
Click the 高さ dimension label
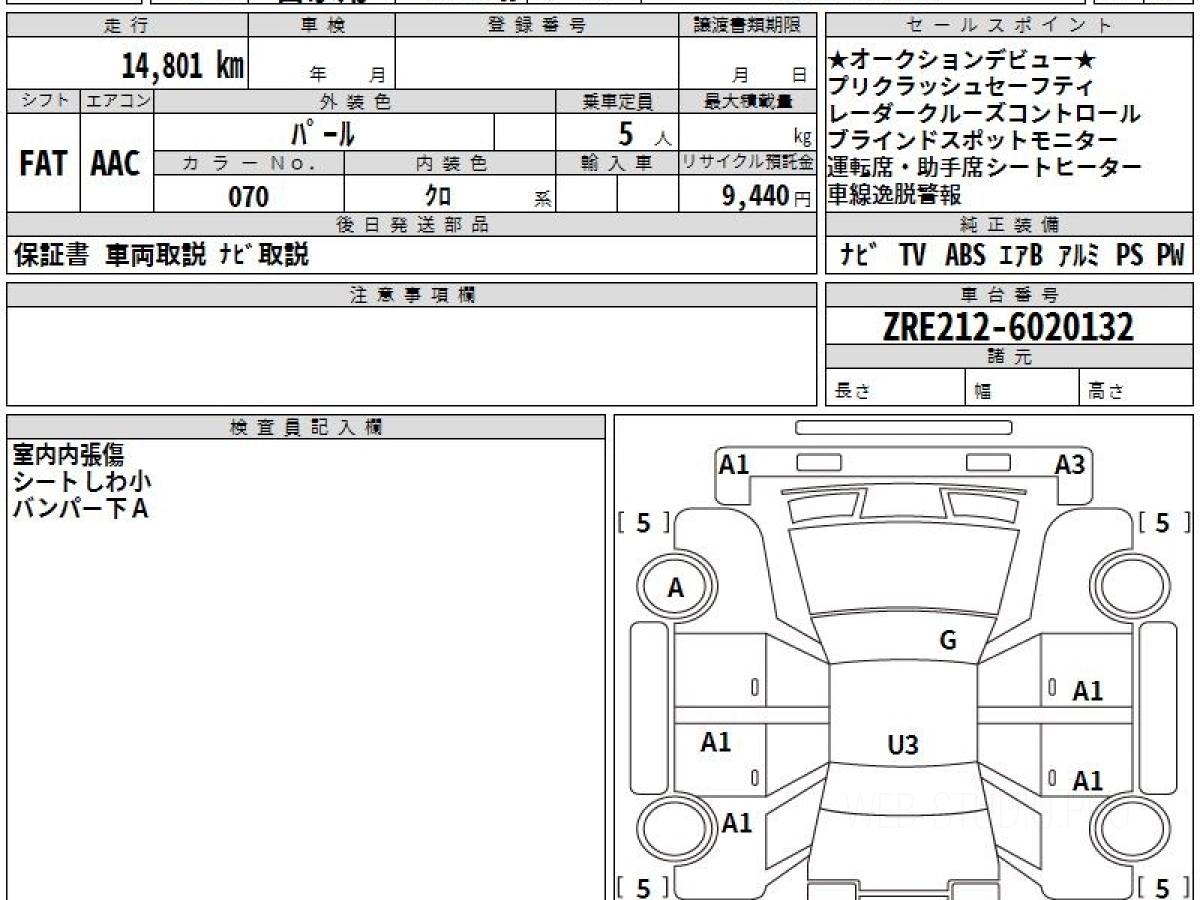click(x=1106, y=391)
